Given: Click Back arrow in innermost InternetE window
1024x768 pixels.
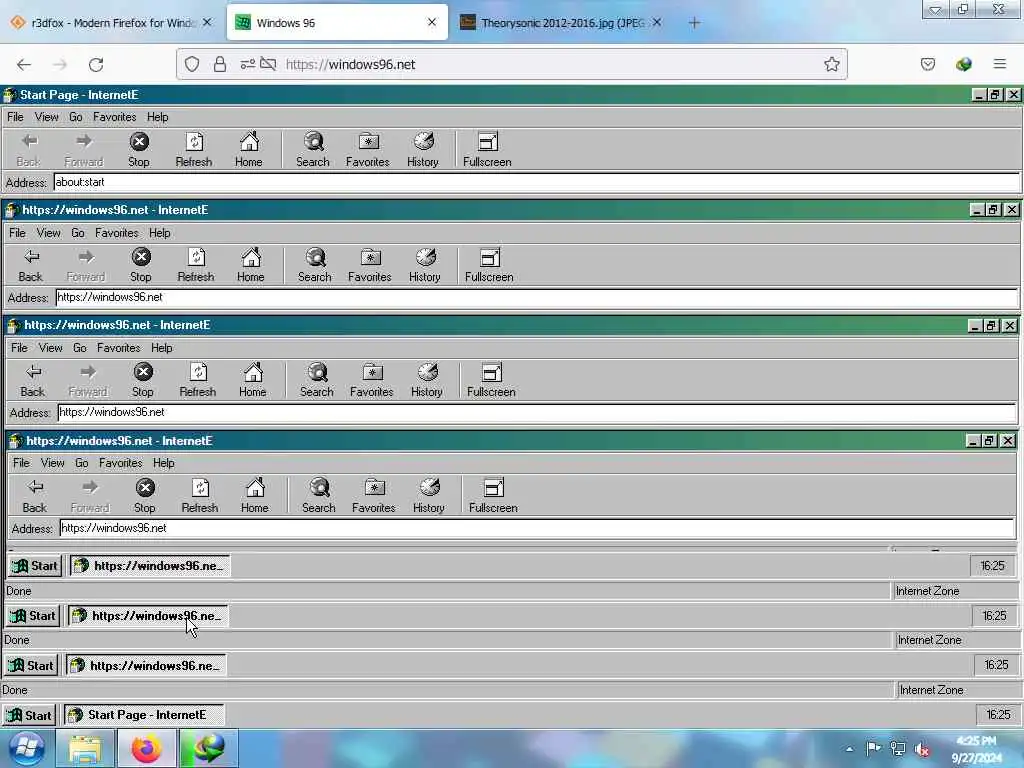Looking at the screenshot, I should pos(35,496).
